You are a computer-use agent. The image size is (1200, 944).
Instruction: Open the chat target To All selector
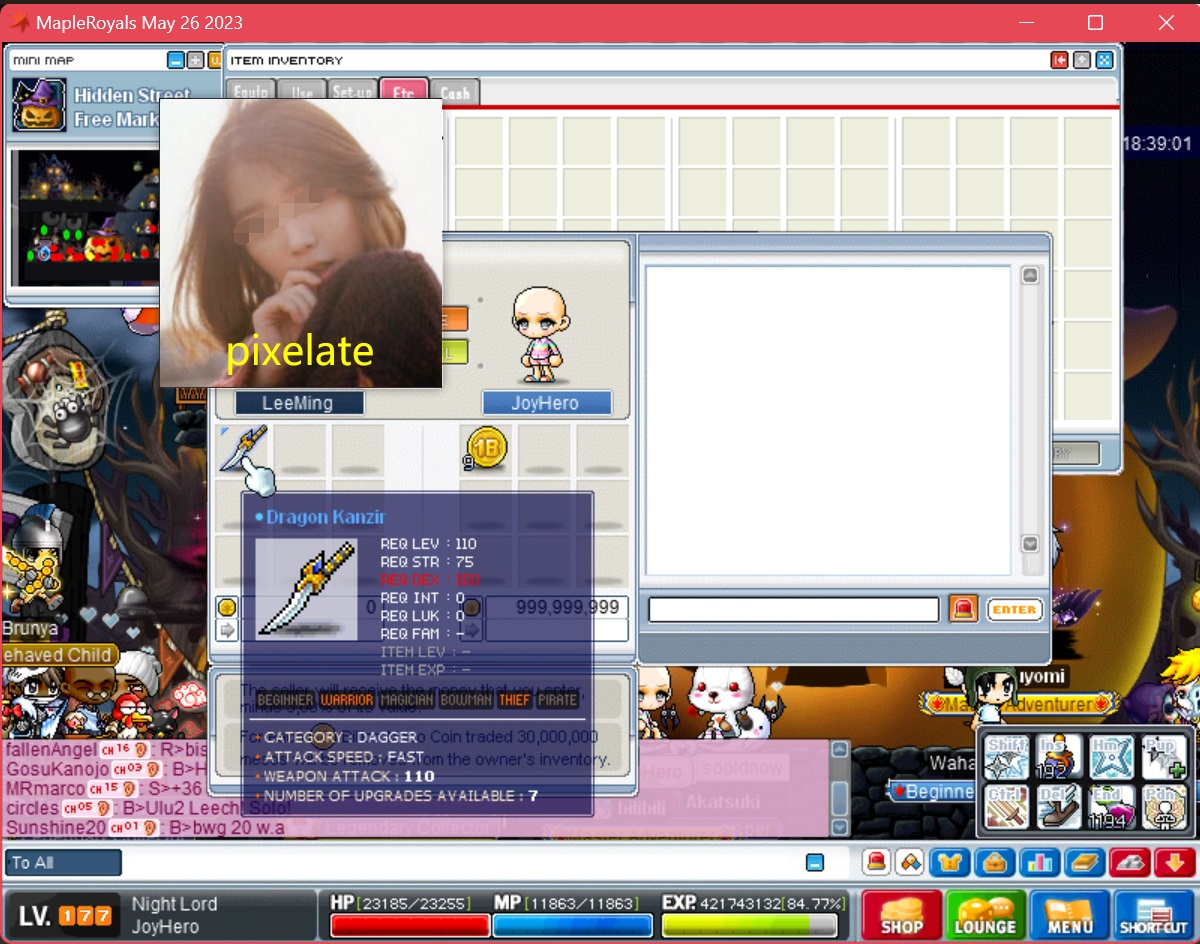click(63, 862)
